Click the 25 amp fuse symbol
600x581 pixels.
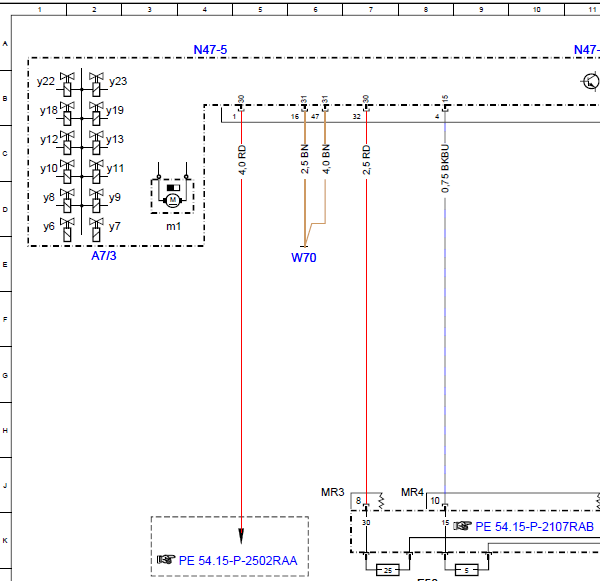pos(388,570)
